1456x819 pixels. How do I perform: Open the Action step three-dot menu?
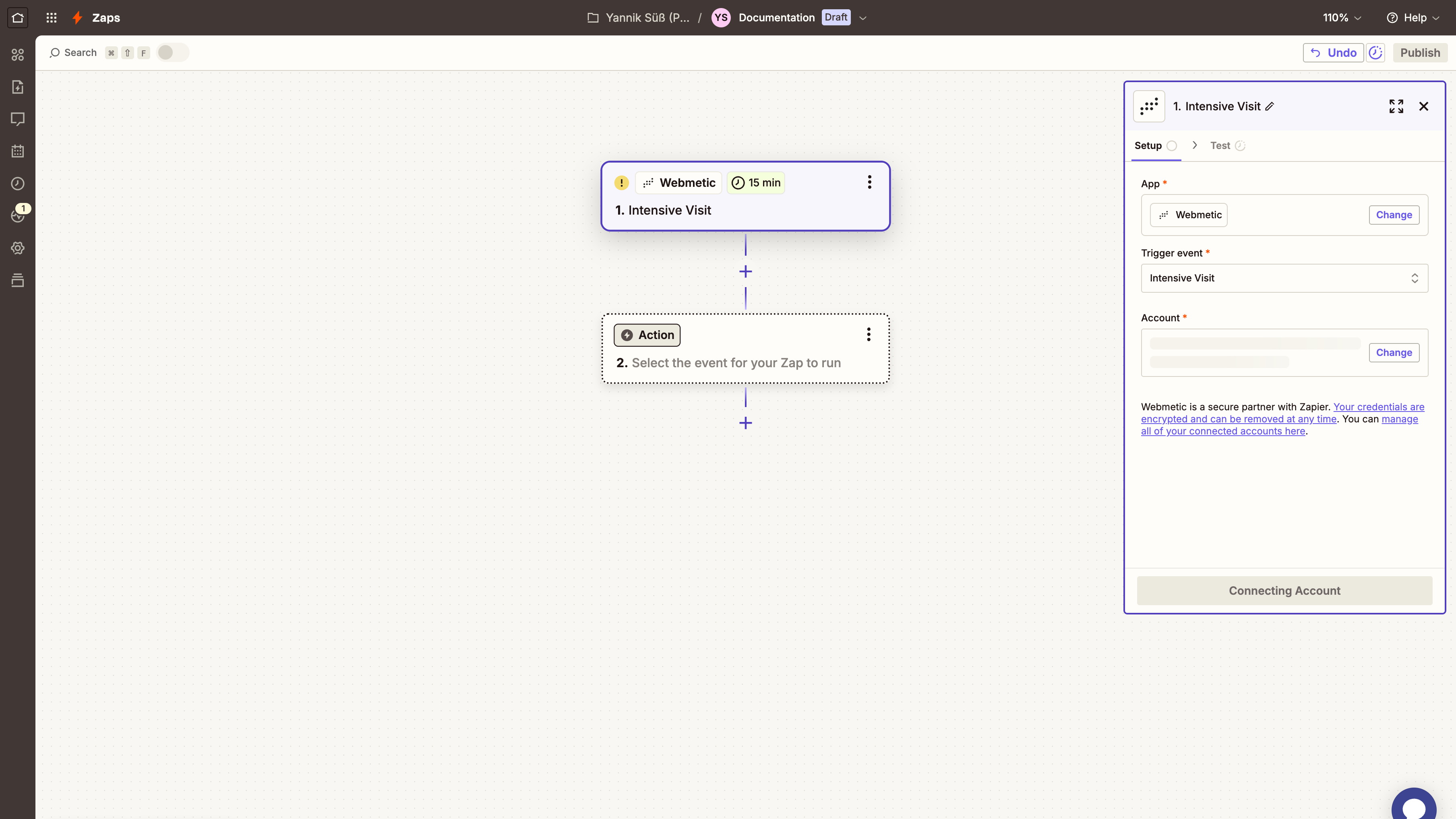click(x=869, y=334)
